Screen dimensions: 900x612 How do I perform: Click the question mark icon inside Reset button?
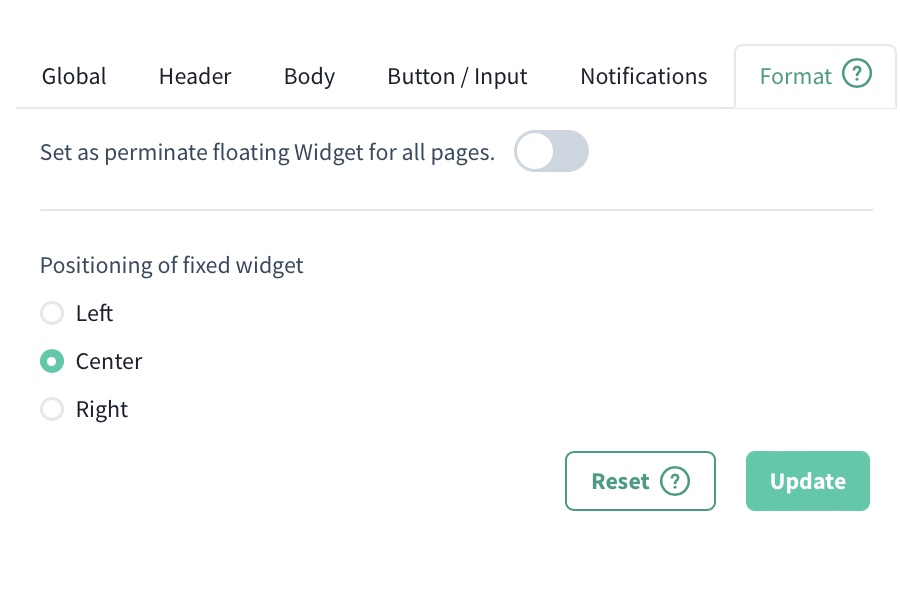tap(675, 481)
